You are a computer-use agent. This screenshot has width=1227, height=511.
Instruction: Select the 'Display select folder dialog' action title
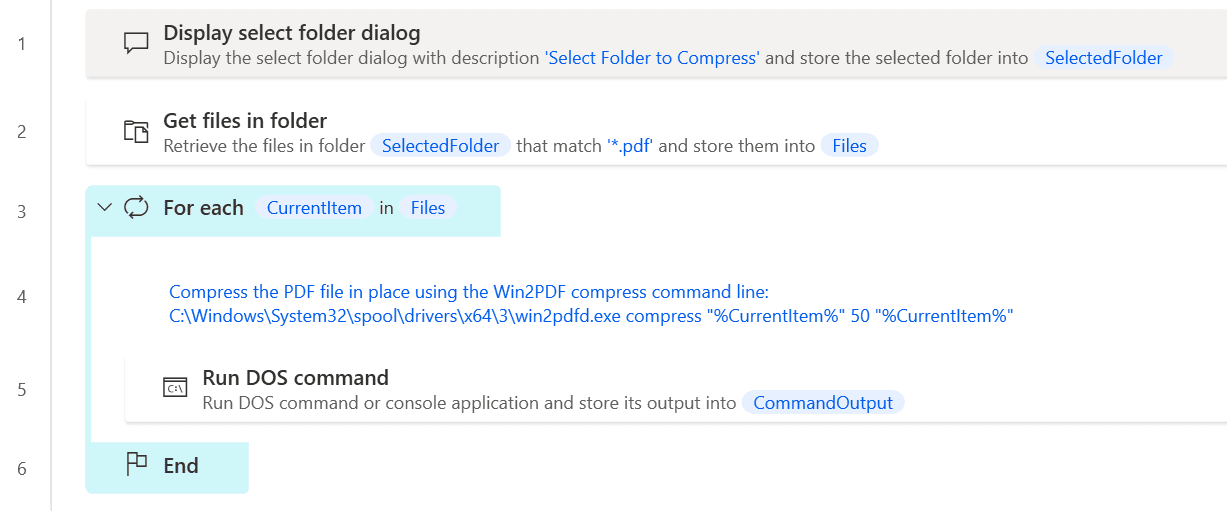[292, 33]
